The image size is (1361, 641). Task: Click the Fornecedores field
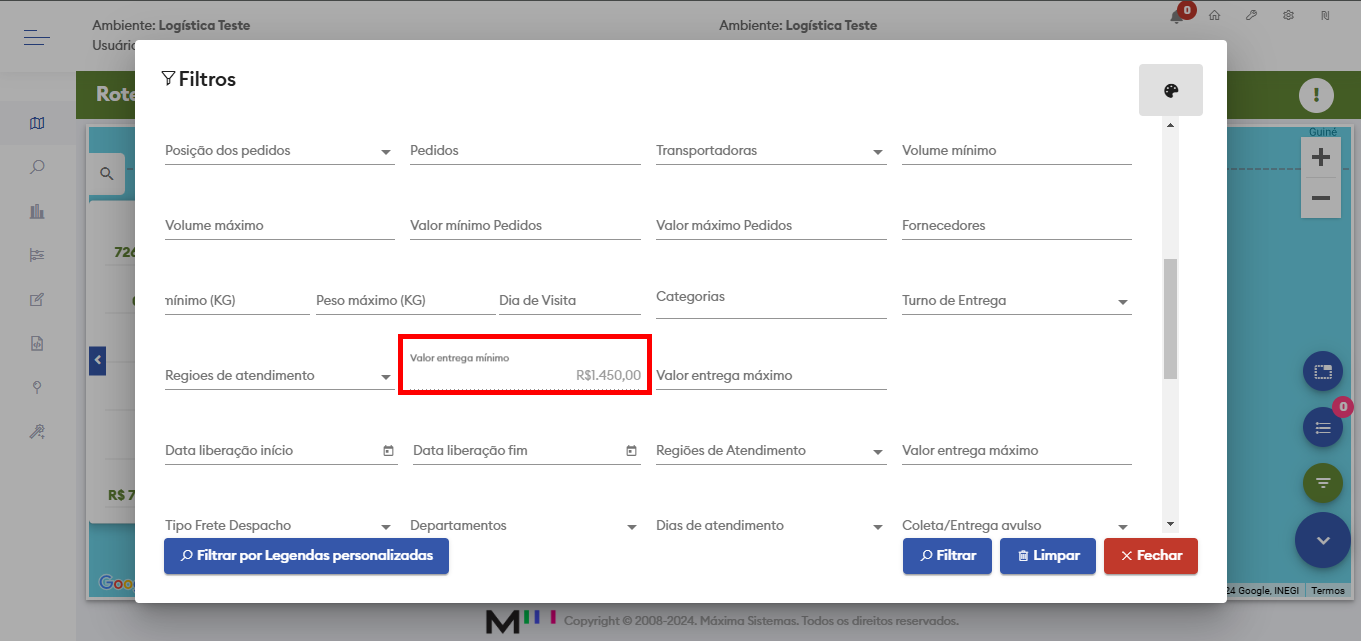(1017, 226)
